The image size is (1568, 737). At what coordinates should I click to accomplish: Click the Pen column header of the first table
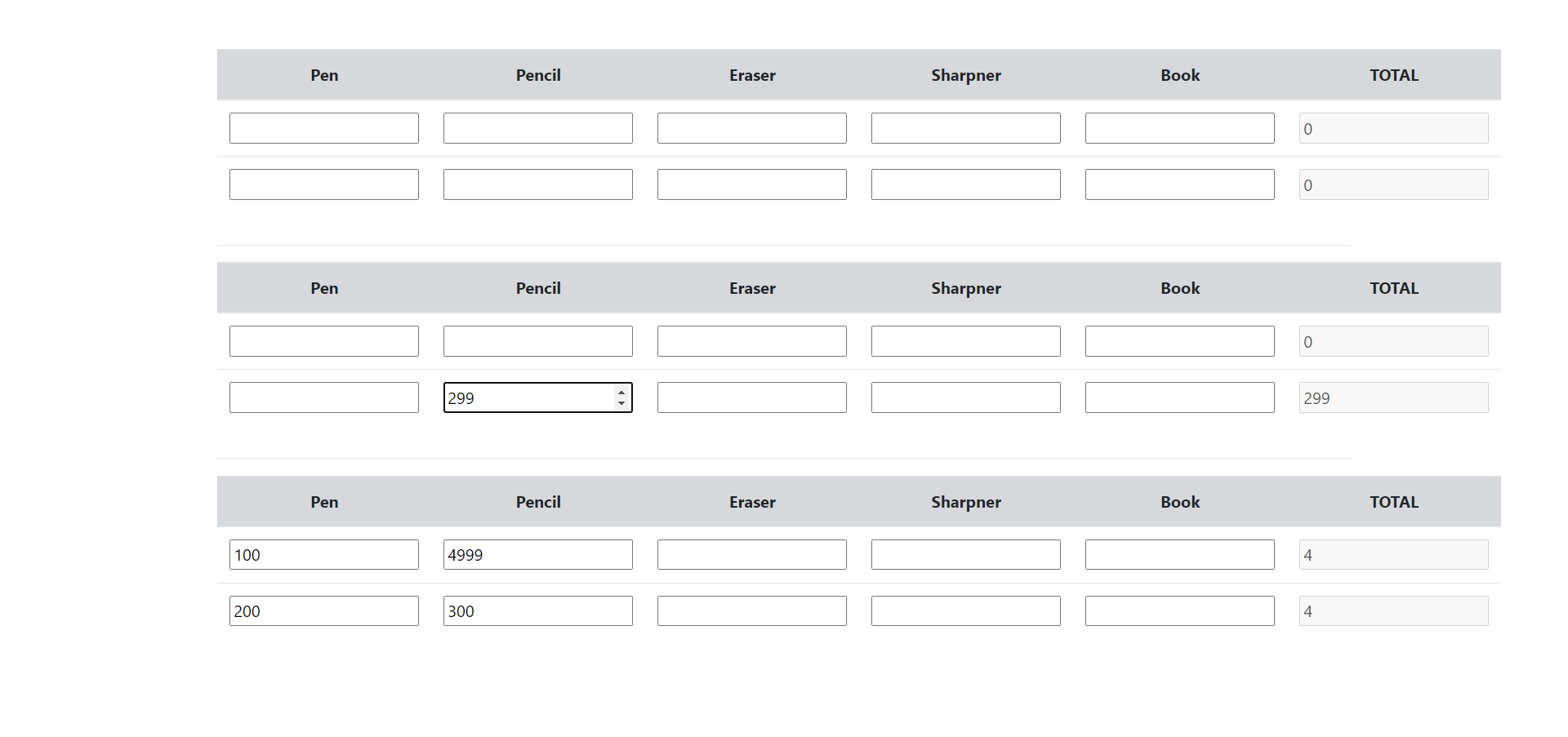point(323,74)
